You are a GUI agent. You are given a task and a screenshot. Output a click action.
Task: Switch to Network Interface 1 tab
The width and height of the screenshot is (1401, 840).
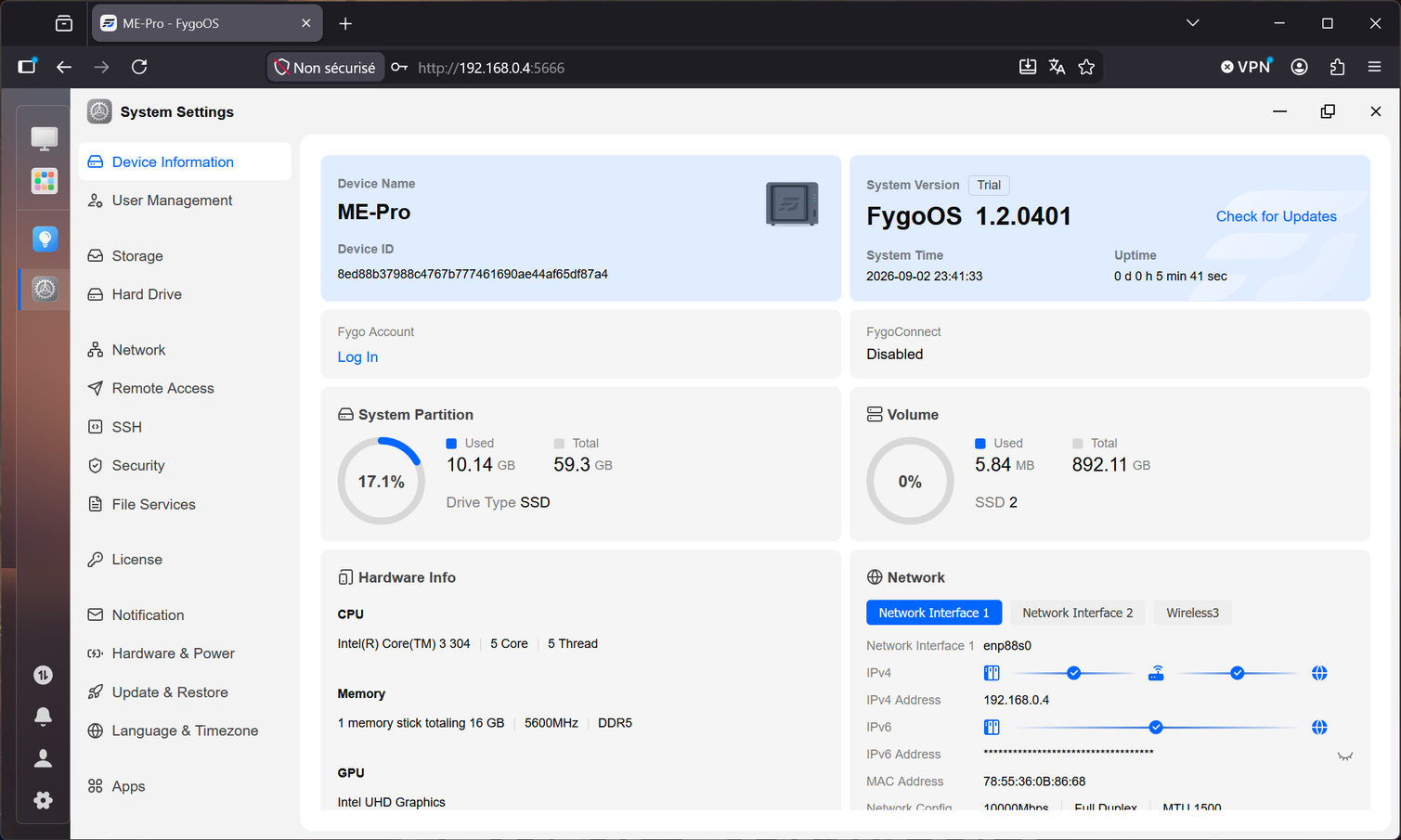(x=934, y=613)
